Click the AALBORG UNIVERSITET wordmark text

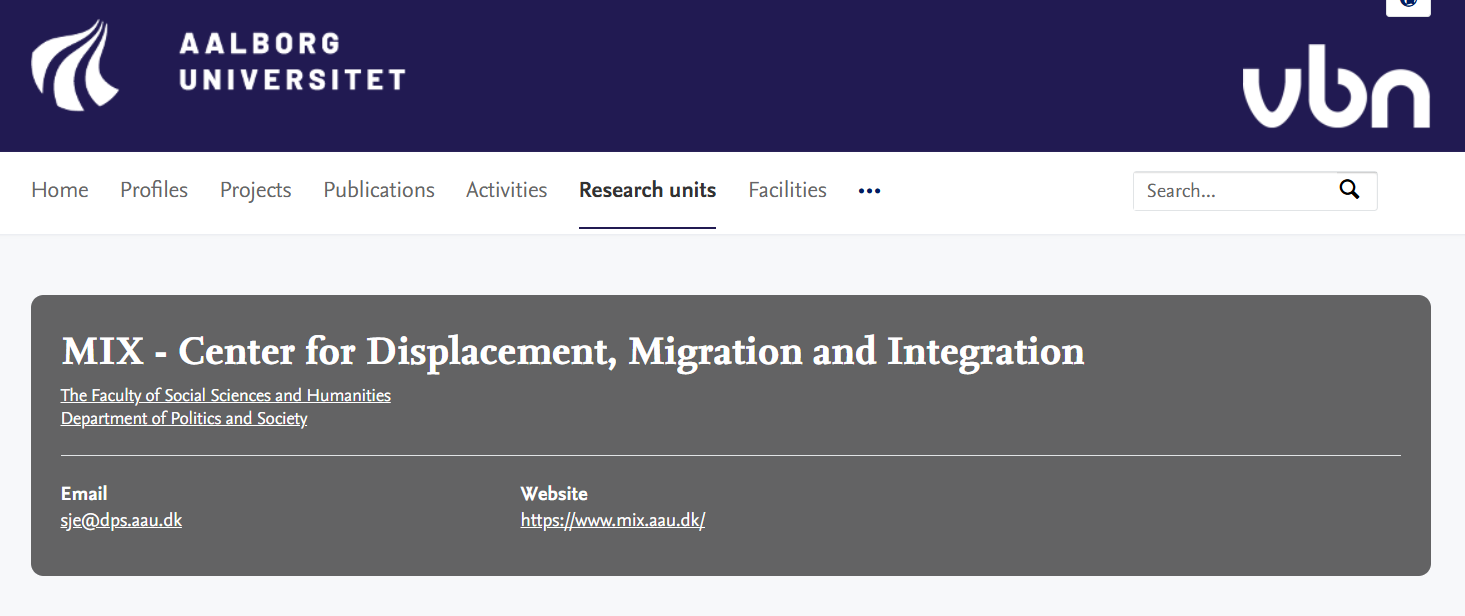pyautogui.click(x=292, y=62)
